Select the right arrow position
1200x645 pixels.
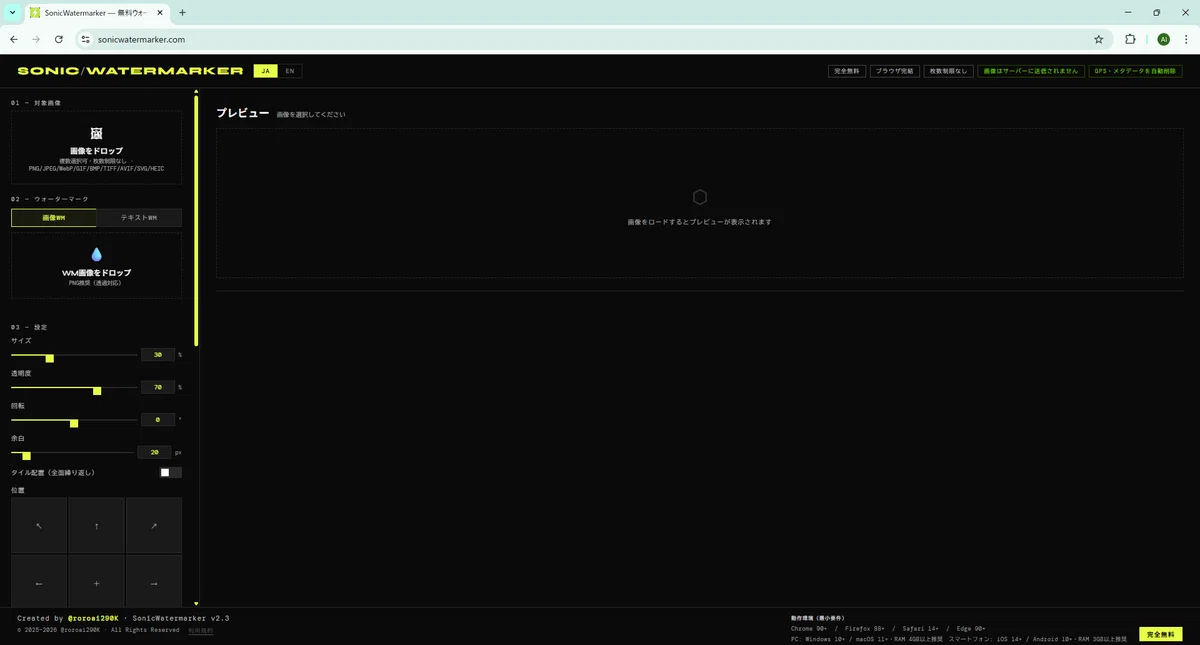pyautogui.click(x=154, y=582)
